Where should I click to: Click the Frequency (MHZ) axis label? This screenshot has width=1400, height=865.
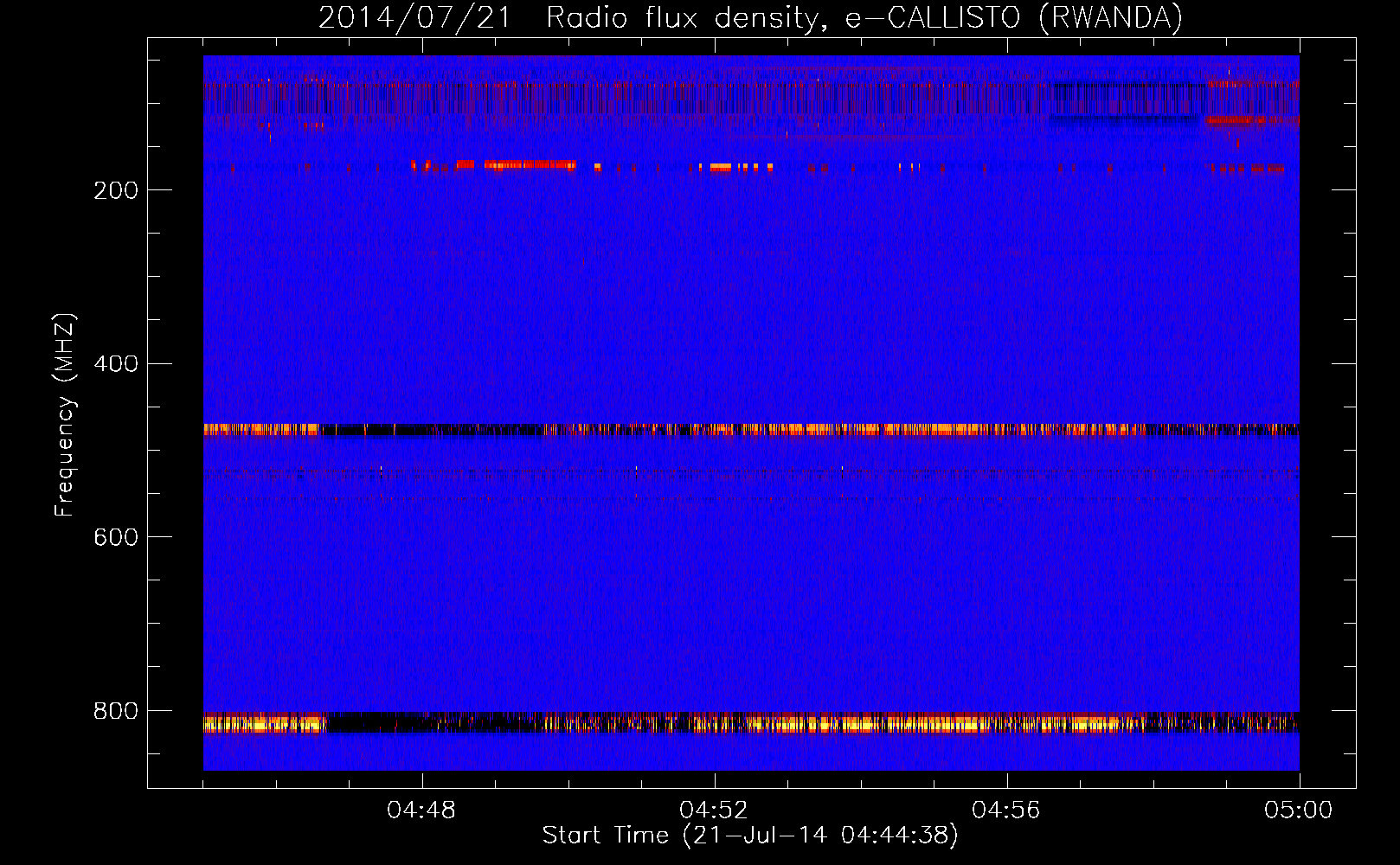pos(65,414)
